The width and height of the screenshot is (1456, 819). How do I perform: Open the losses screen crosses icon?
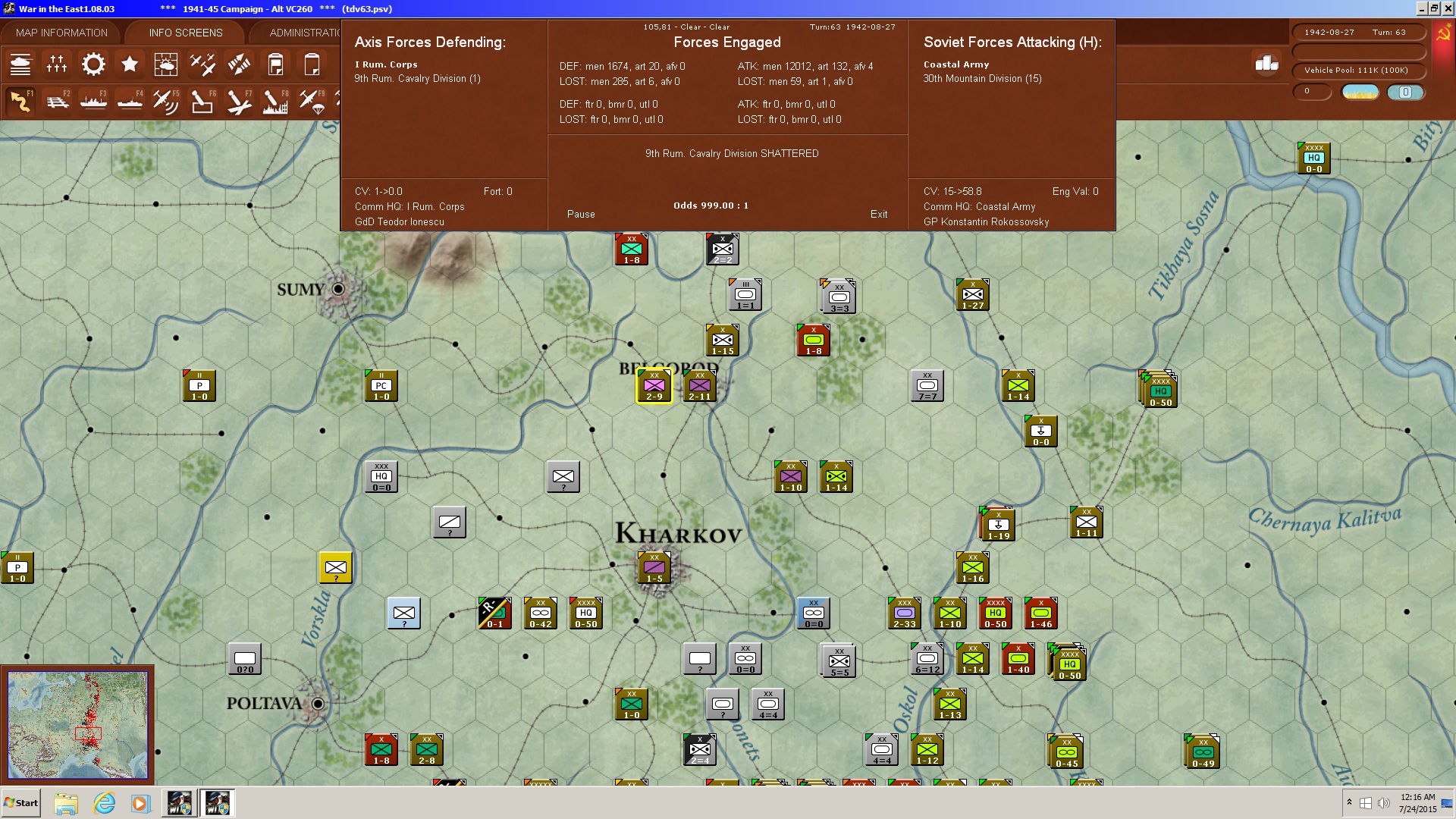[x=57, y=64]
